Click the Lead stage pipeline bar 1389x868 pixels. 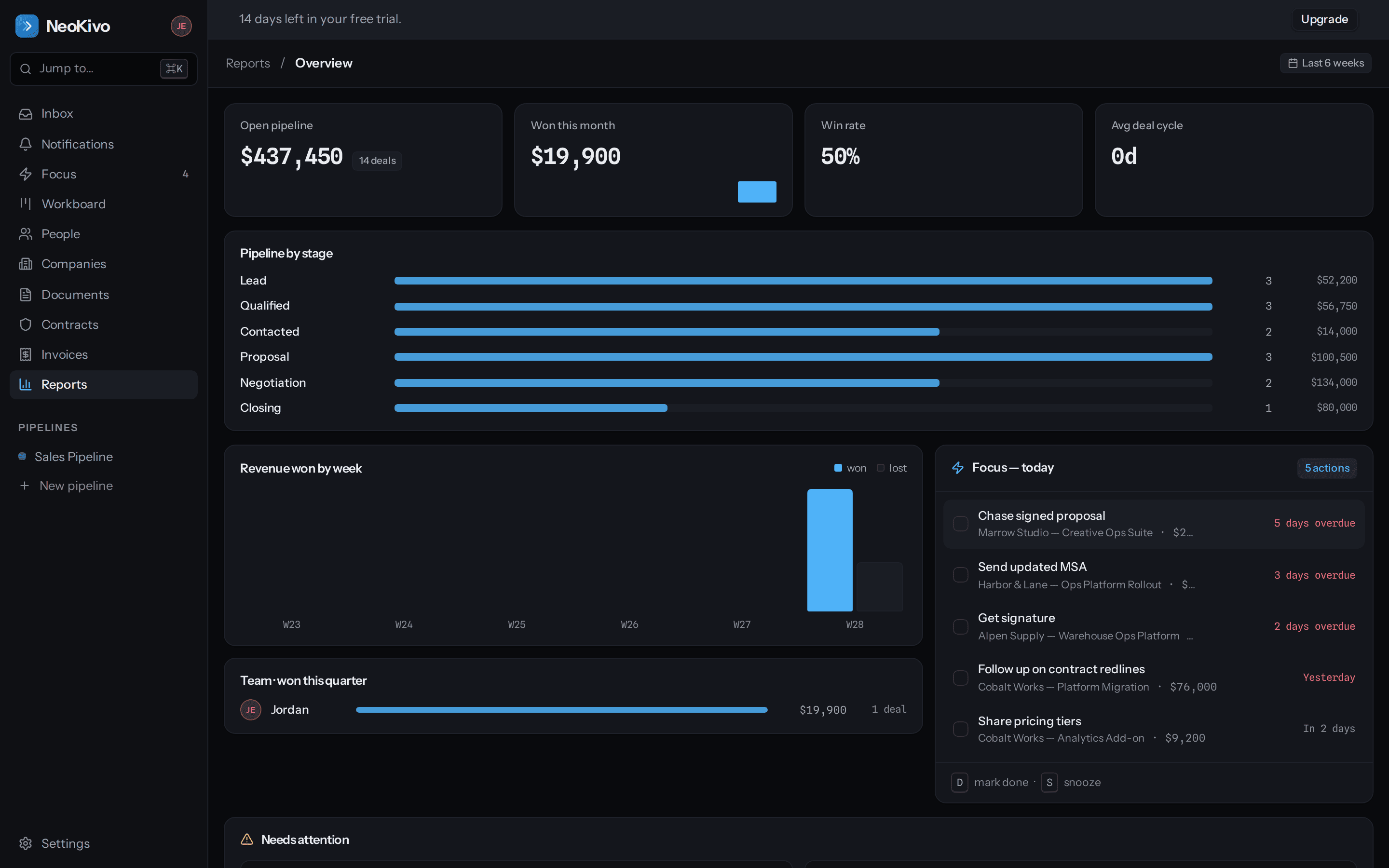803,281
